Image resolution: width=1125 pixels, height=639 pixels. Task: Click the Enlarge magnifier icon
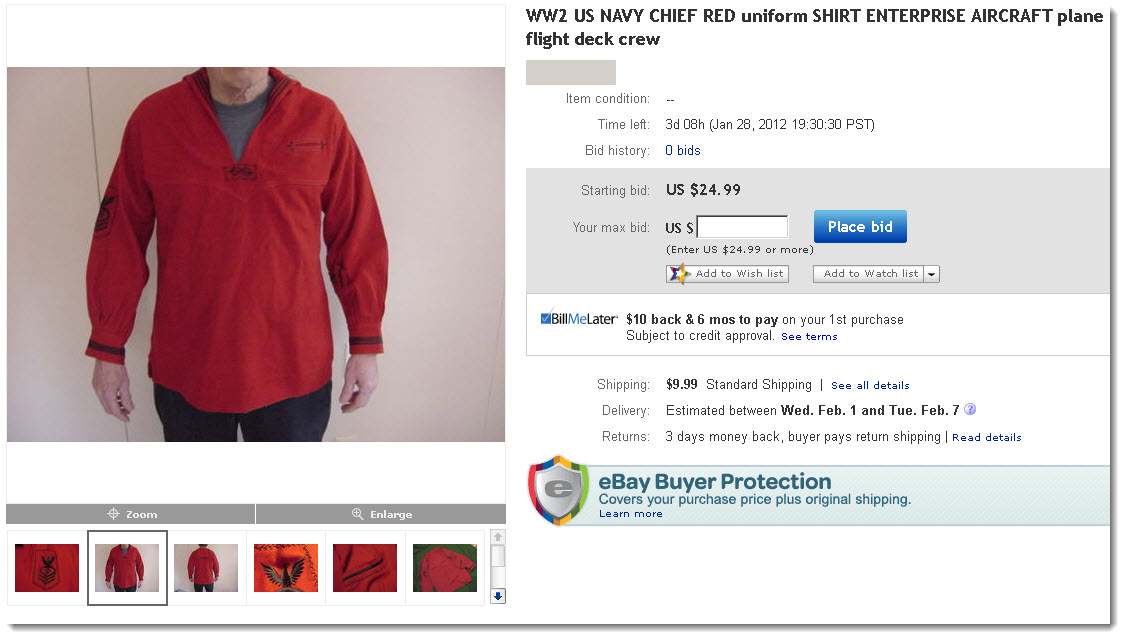click(x=357, y=514)
